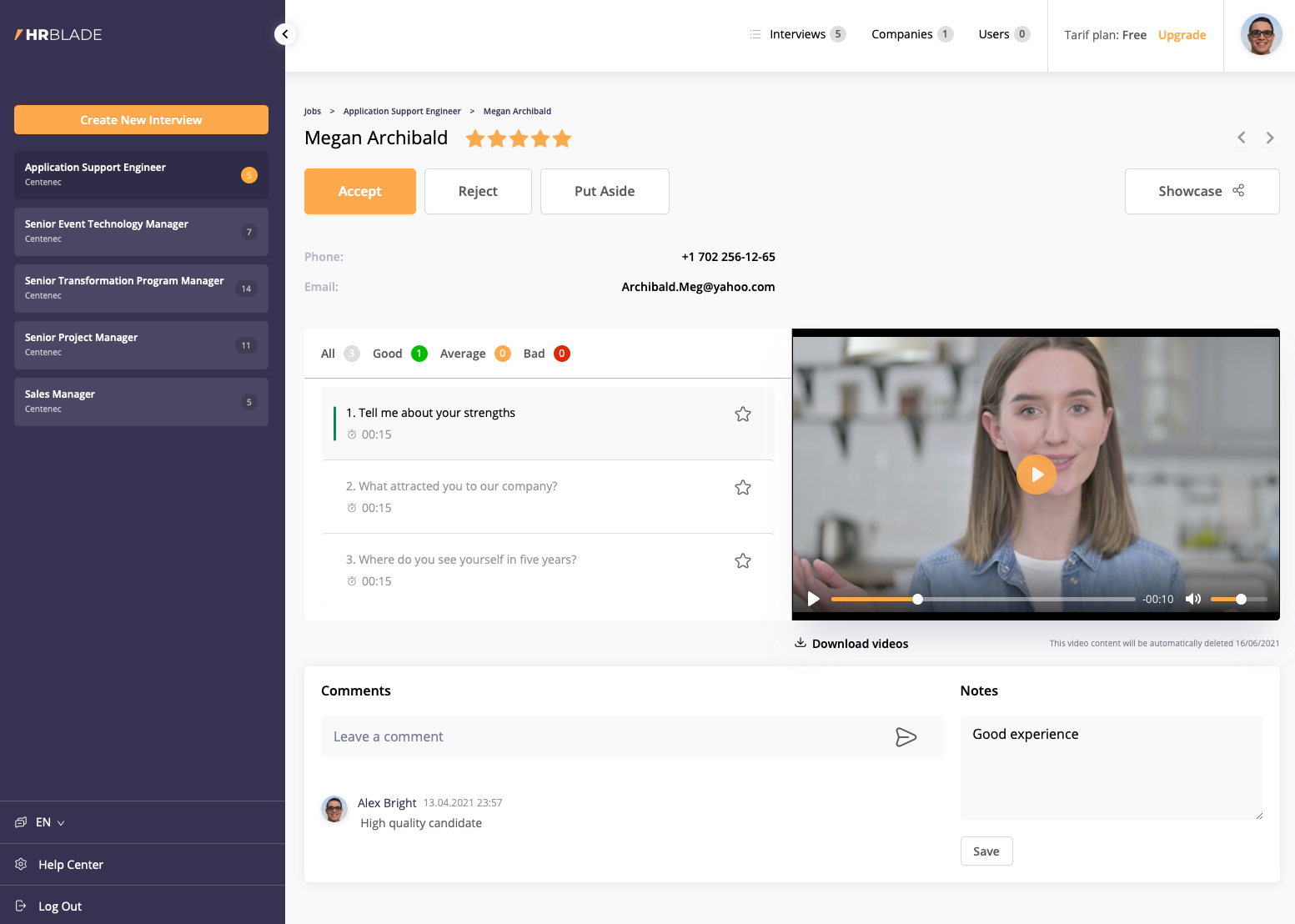Open the Help Center gear icon
This screenshot has height=924, width=1295.
pos(22,865)
